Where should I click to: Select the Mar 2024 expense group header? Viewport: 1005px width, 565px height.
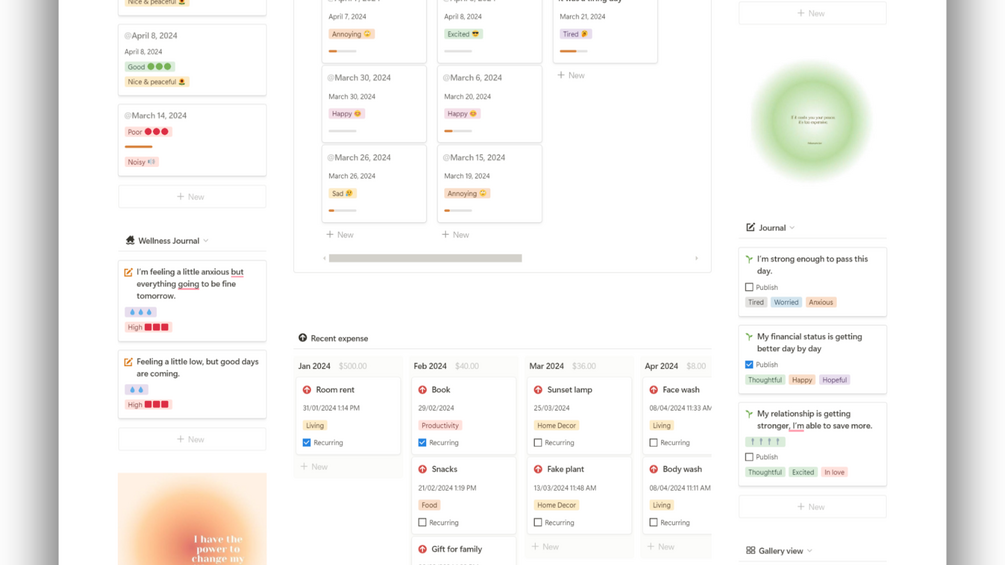click(546, 366)
